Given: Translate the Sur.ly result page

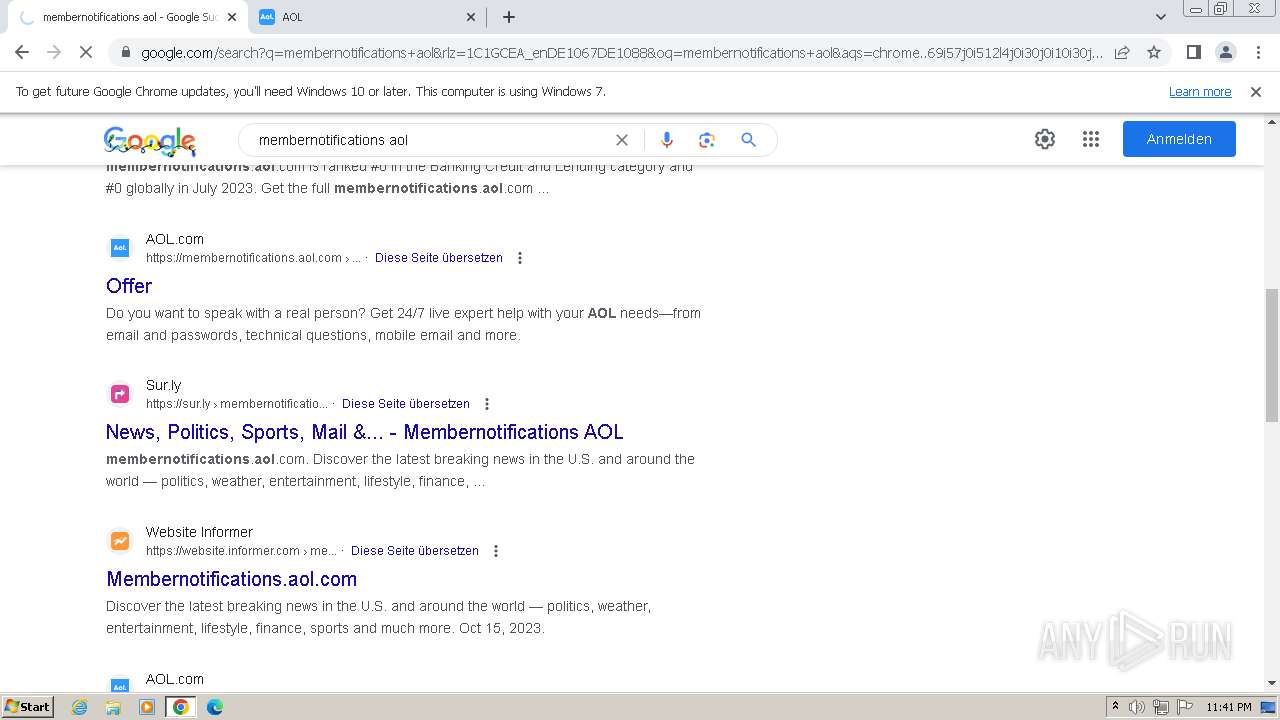Looking at the screenshot, I should pyautogui.click(x=406, y=404).
